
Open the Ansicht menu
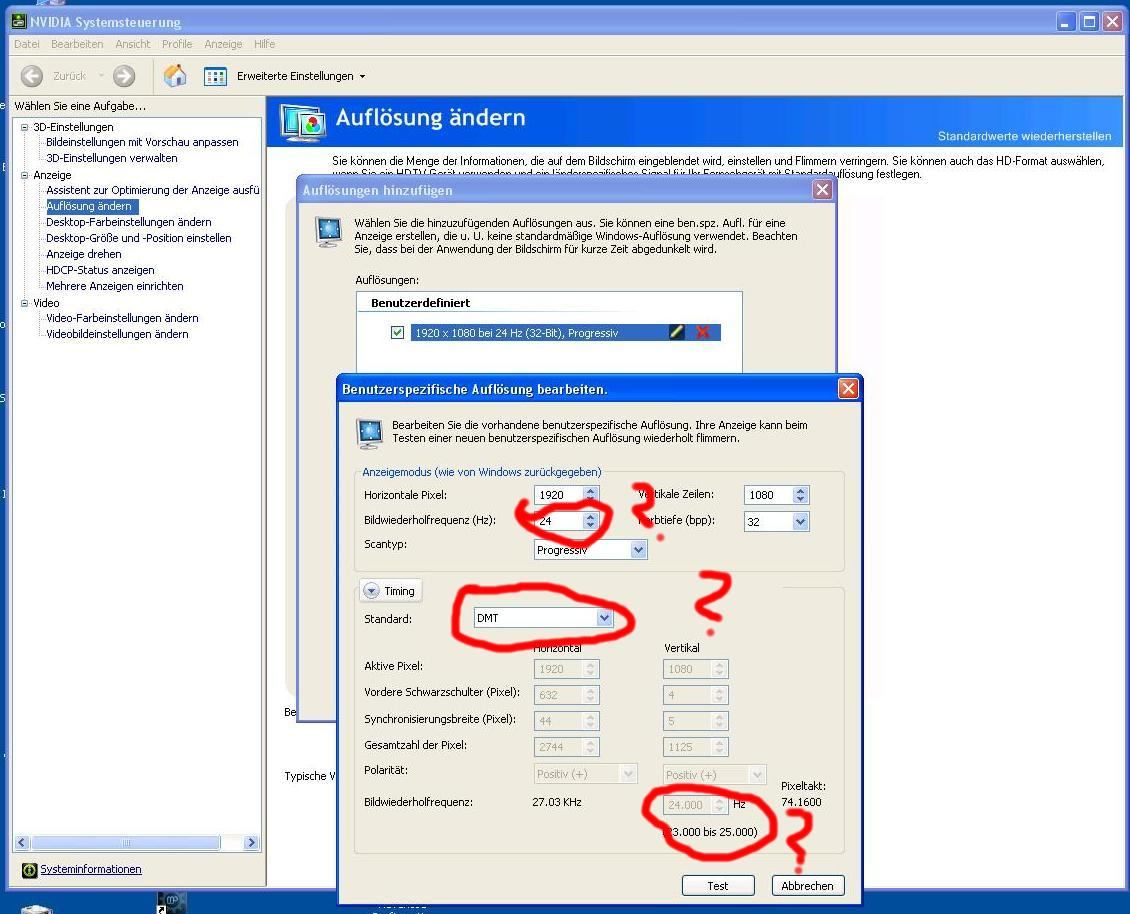coord(133,44)
